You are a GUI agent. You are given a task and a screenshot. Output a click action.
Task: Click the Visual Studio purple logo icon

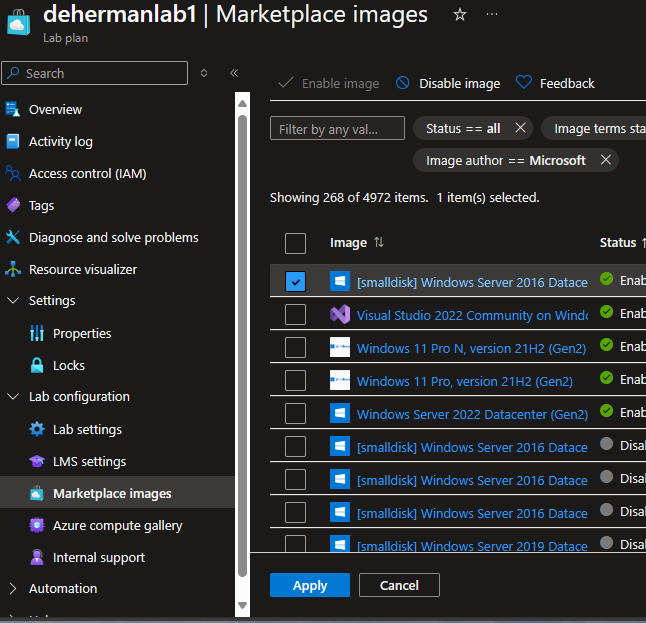340,314
